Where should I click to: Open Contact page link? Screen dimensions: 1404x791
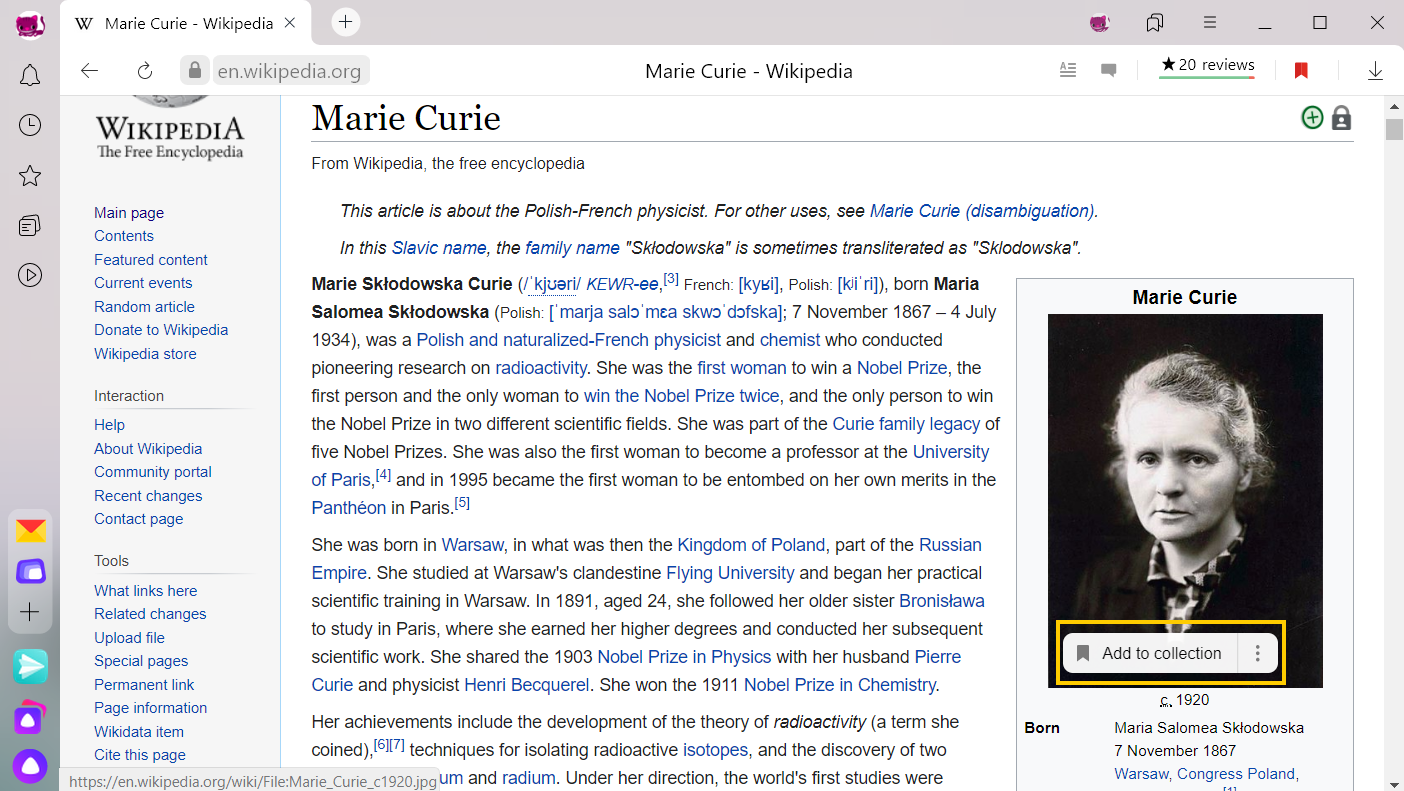(138, 519)
